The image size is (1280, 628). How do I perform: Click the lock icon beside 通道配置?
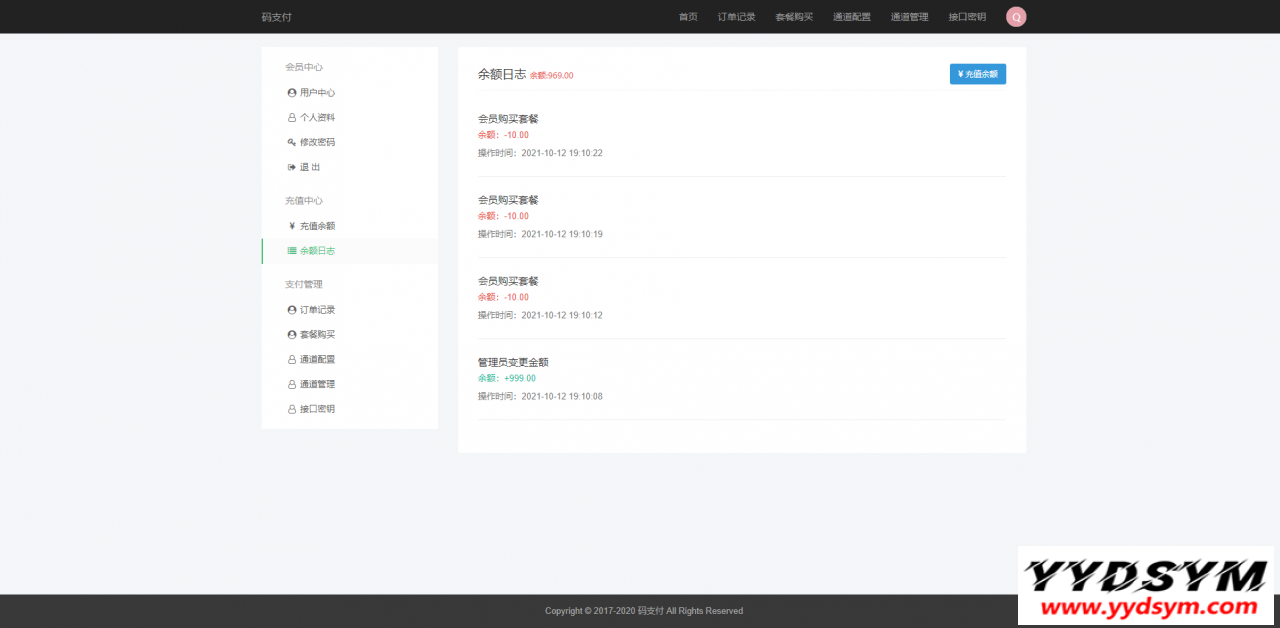[292, 360]
